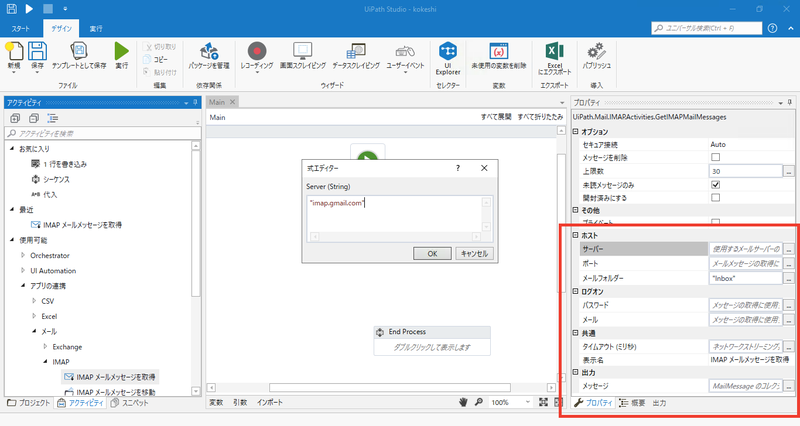The image size is (800, 426).
Task: Expand Excel node in activities tree
Action: [34, 316]
